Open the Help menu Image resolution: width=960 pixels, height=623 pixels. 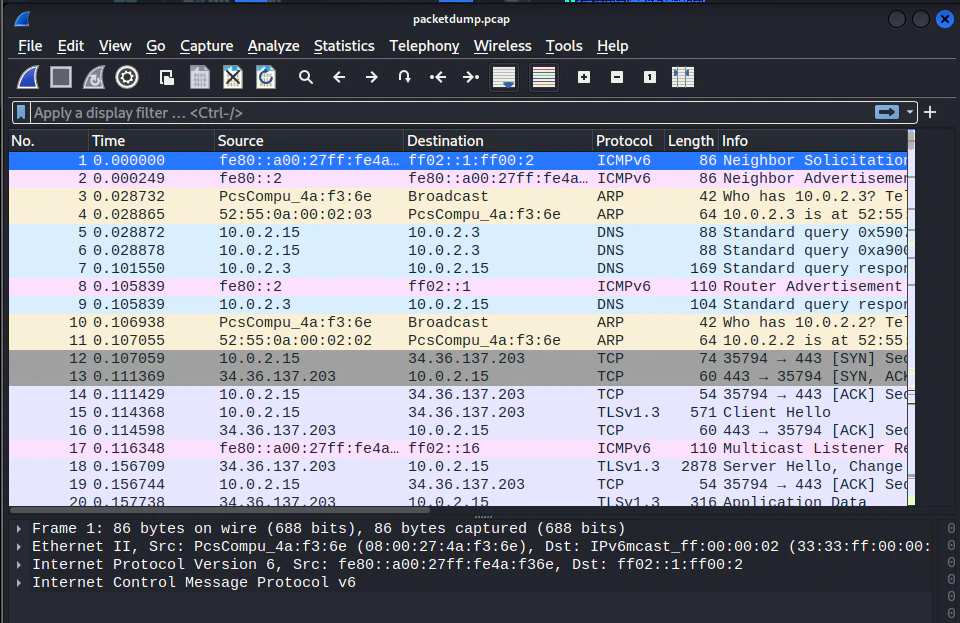pos(612,46)
